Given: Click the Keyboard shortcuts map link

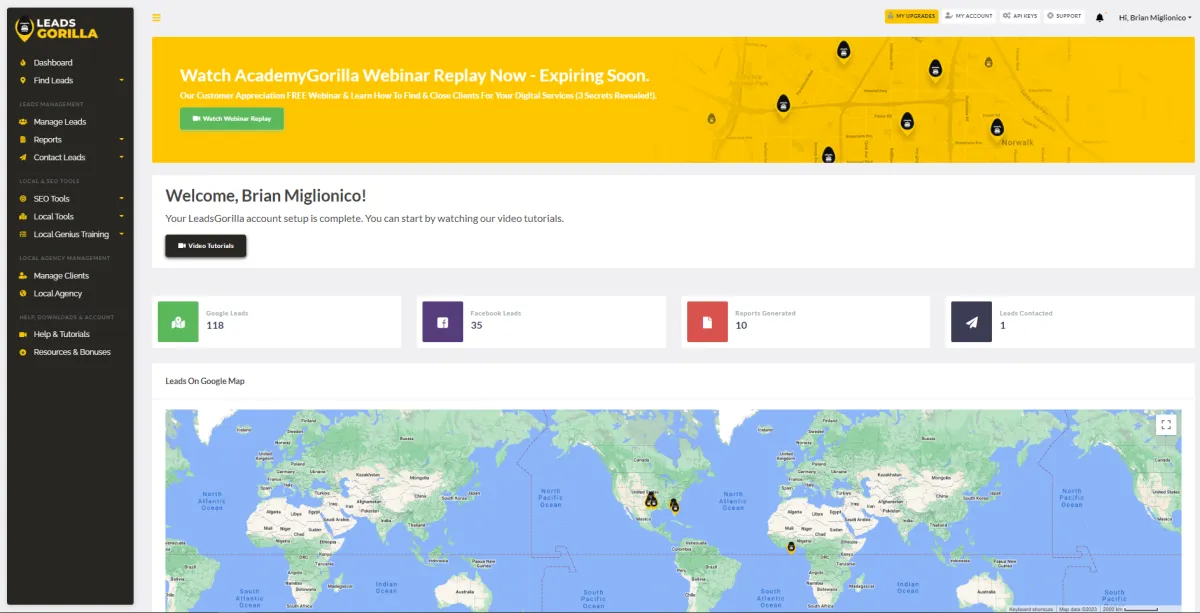Looking at the screenshot, I should pos(1031,609).
